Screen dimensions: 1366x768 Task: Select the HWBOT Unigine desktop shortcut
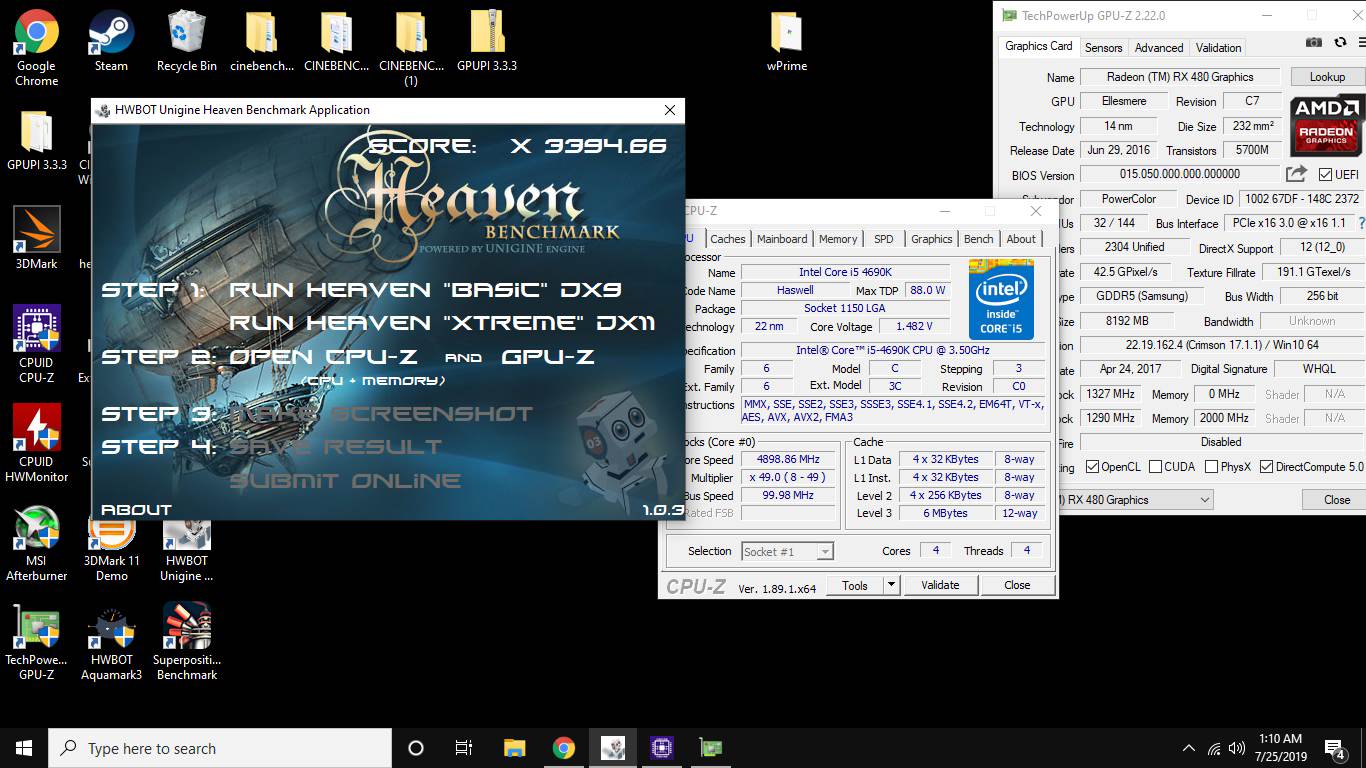coord(187,549)
